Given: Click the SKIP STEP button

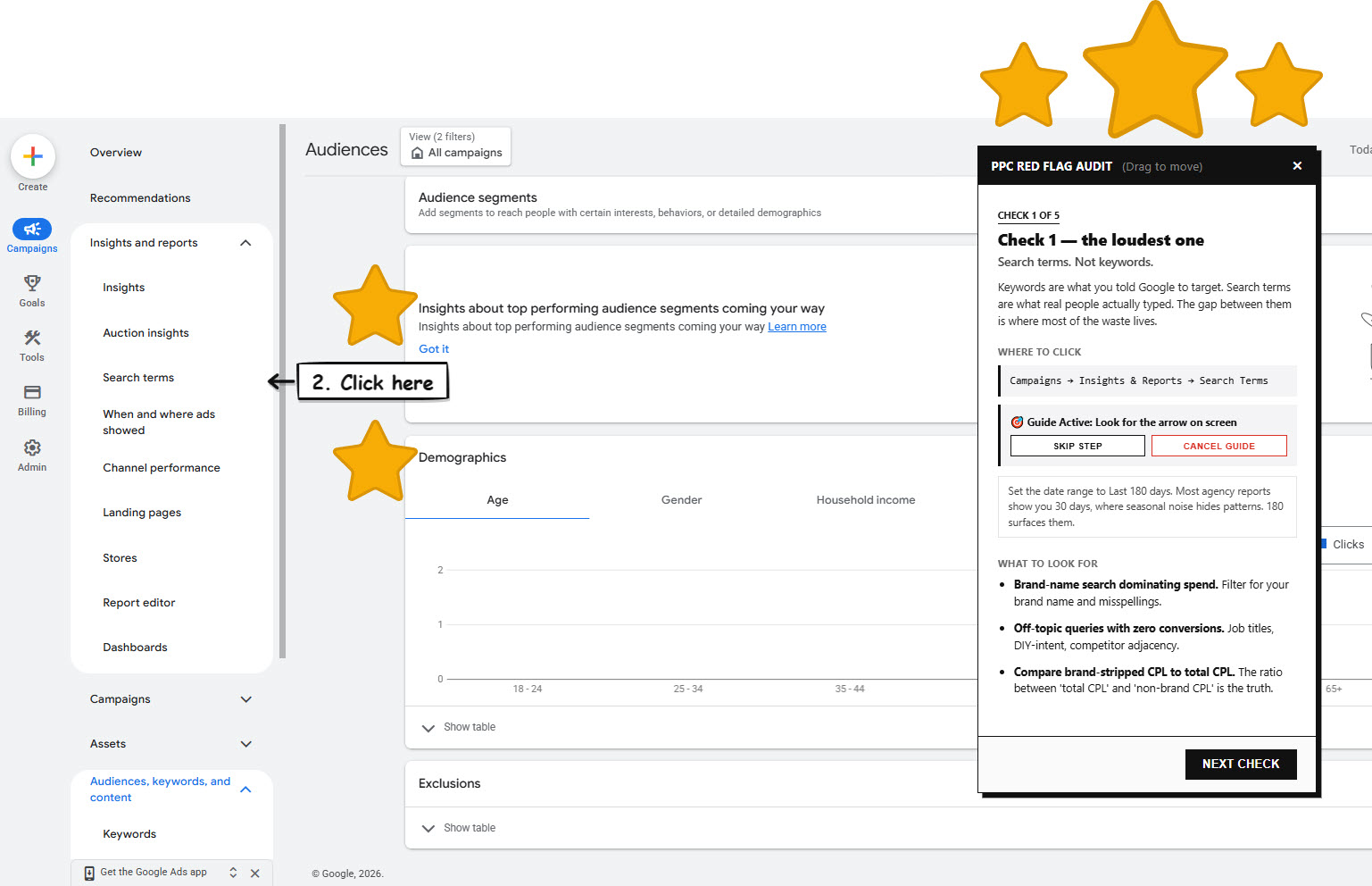Looking at the screenshot, I should pyautogui.click(x=1077, y=446).
